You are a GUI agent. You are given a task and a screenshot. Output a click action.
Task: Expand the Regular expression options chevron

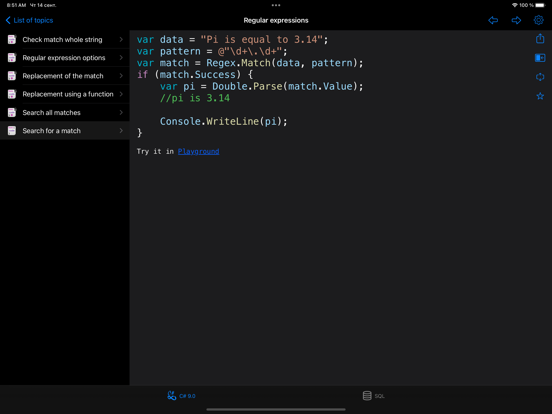[121, 57]
